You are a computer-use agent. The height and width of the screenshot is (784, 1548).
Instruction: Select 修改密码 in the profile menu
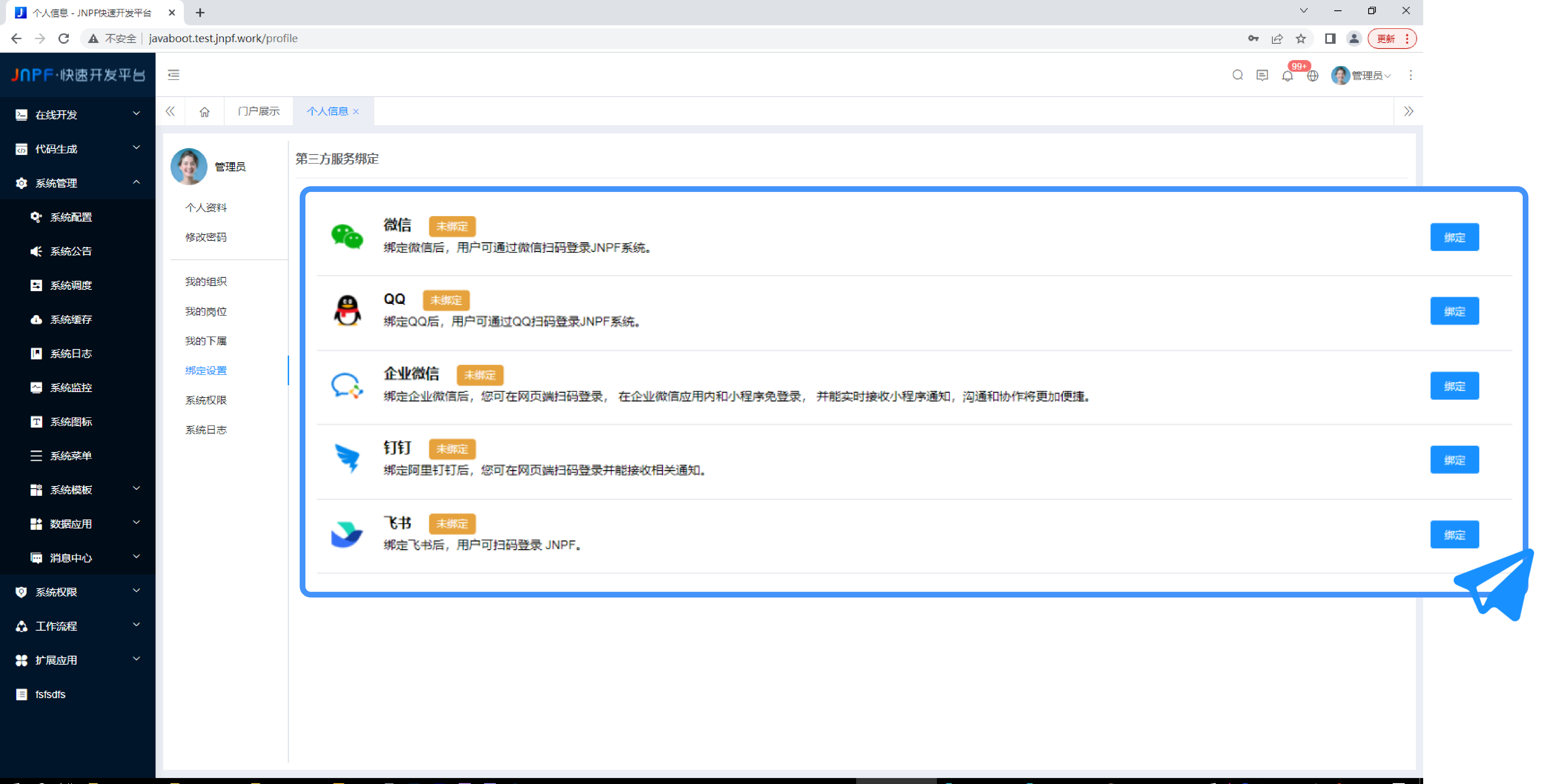coord(206,237)
